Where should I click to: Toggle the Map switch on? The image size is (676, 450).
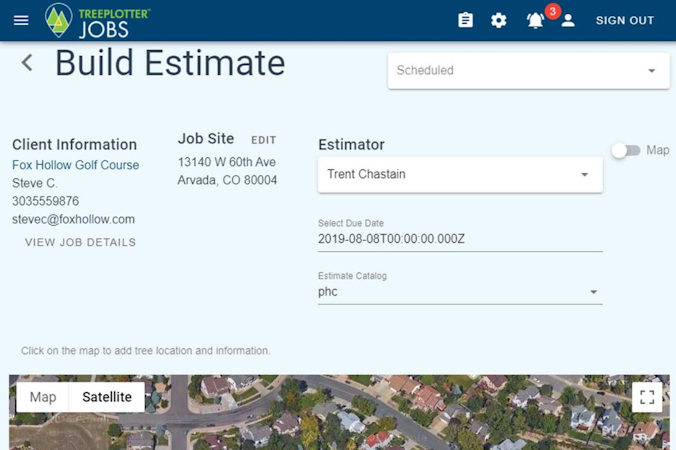(x=626, y=150)
